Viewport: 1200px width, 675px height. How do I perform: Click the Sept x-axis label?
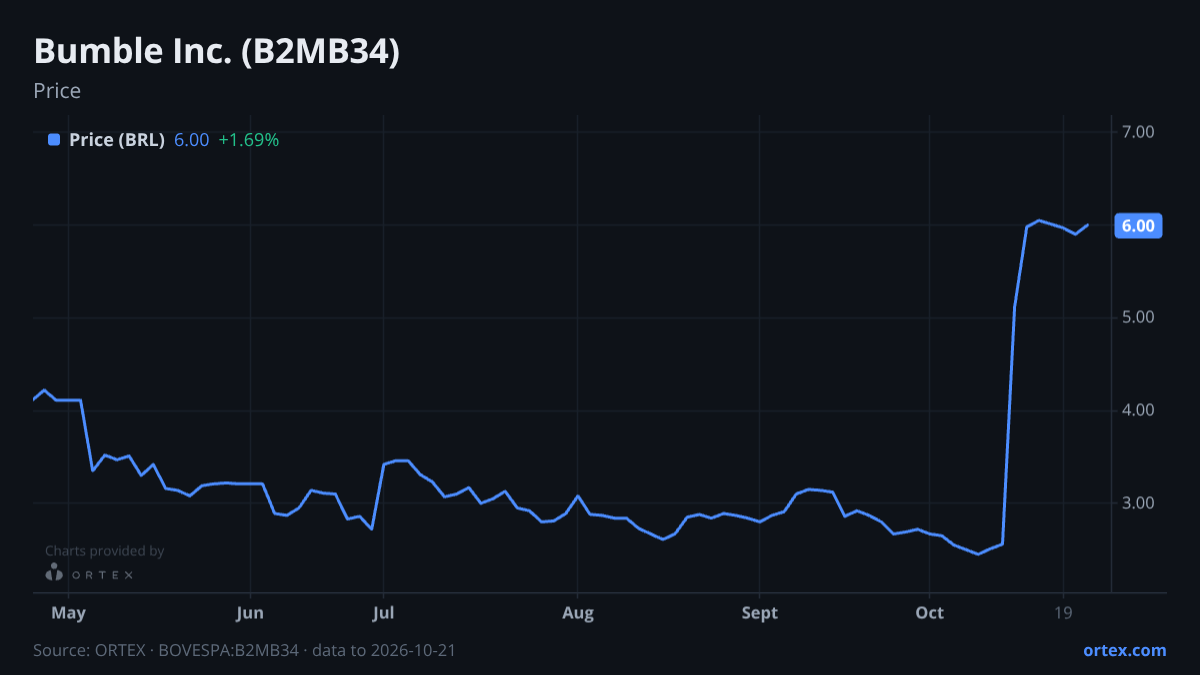760,613
